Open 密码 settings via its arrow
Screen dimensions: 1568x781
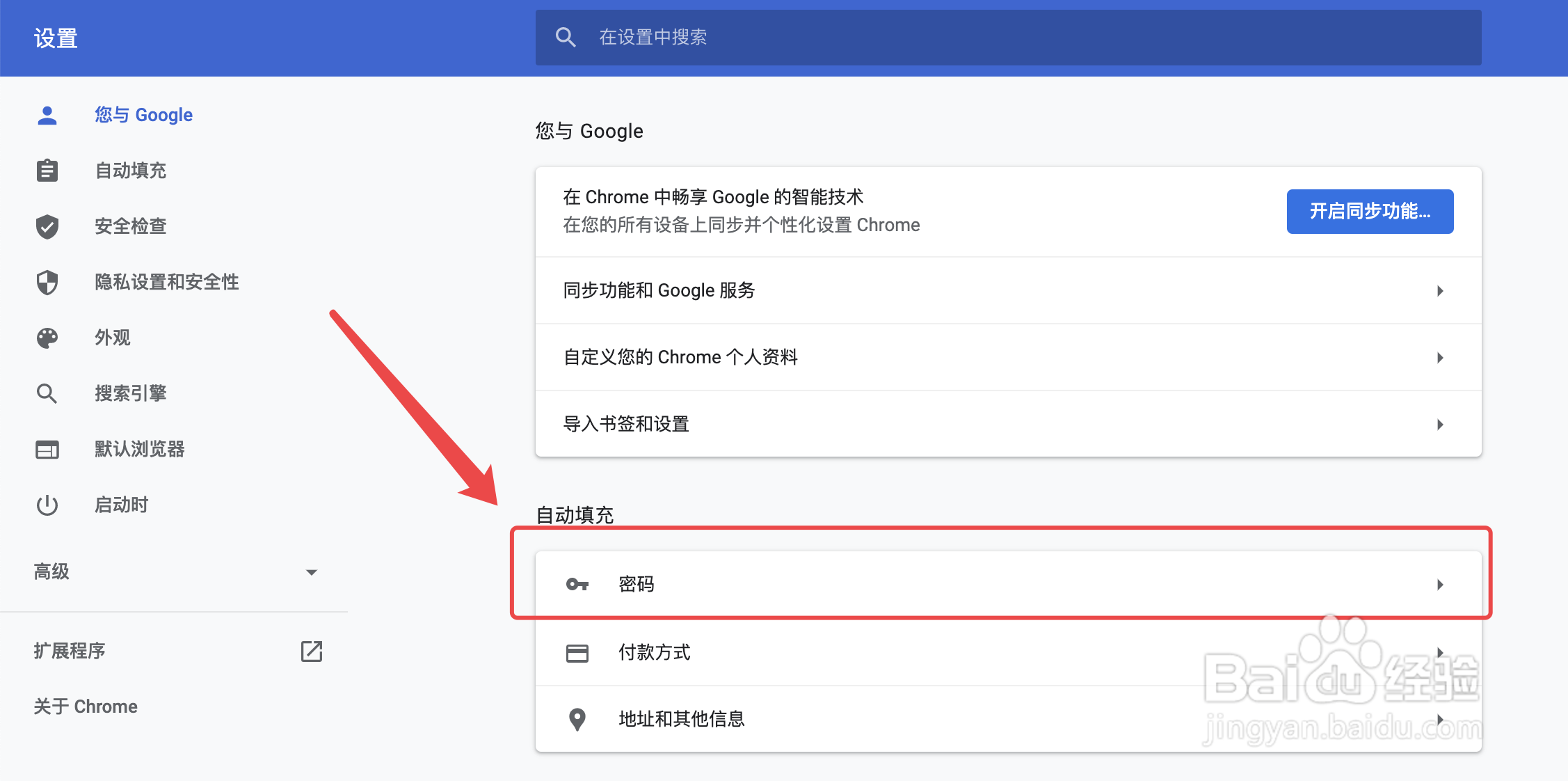(1440, 584)
